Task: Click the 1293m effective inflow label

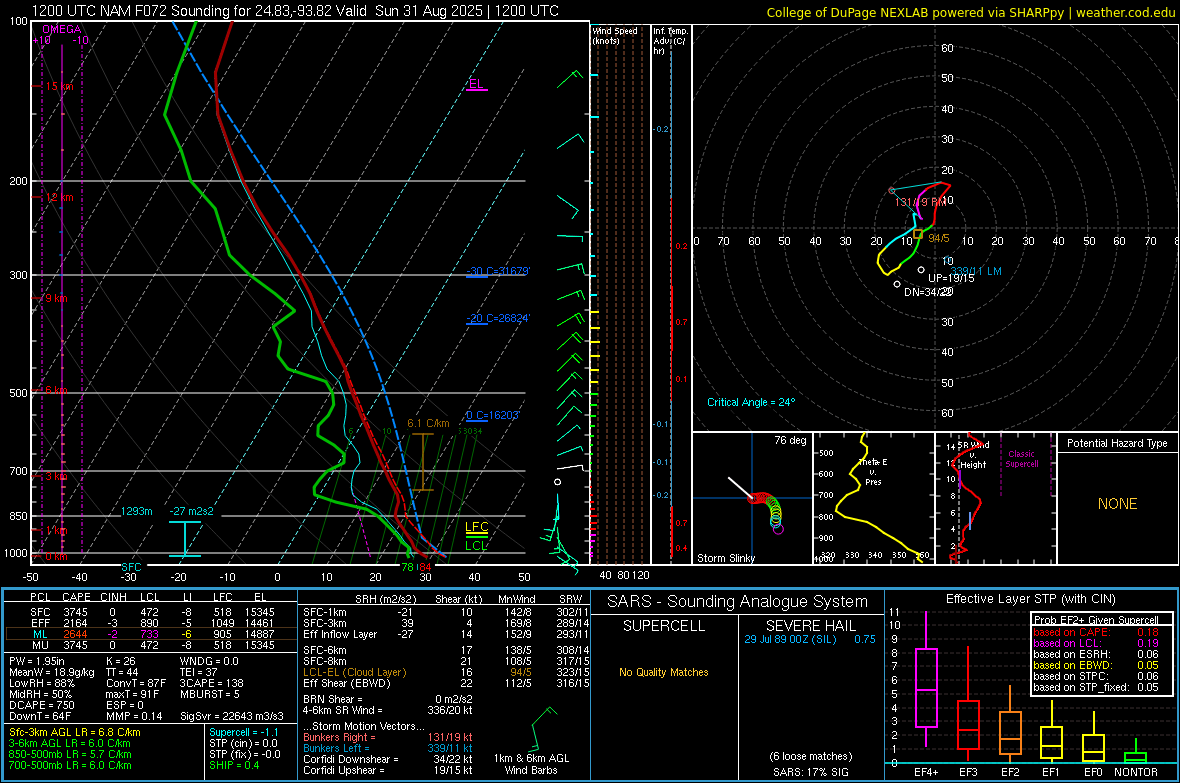Action: (136, 511)
